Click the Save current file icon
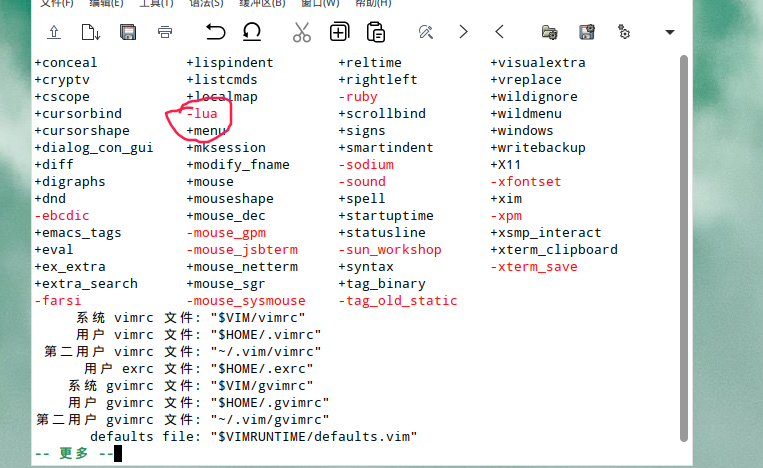Screen dimensions: 763x468 point(91,32)
